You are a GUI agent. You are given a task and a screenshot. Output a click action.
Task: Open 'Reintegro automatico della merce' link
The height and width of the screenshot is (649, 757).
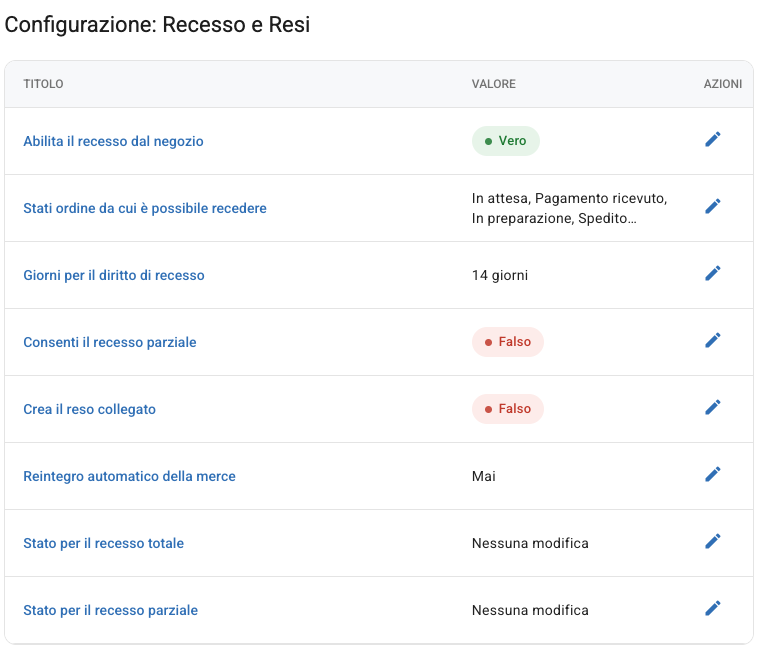(129, 477)
